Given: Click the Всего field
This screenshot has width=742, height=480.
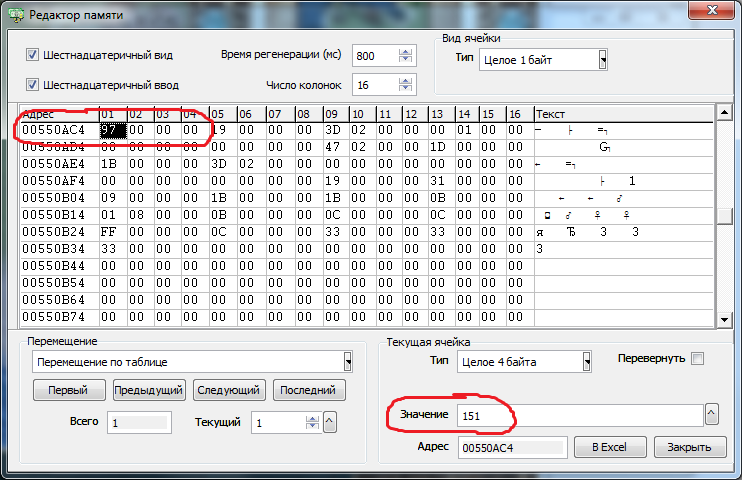Looking at the screenshot, I should click(x=139, y=423).
